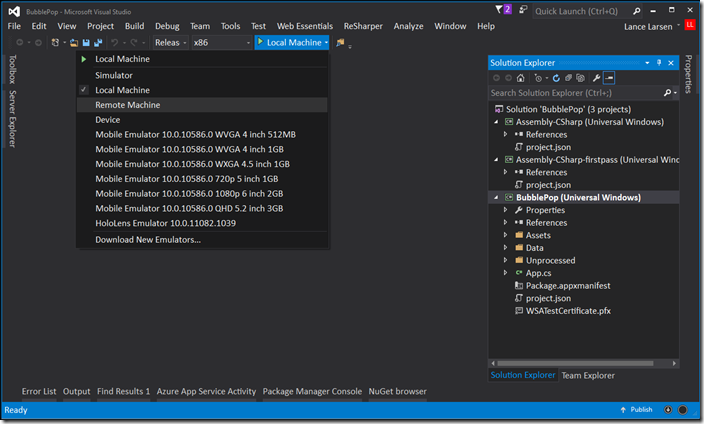Click Solution Explorer Home icon
Viewport: 704px width, 424px height.
tap(520, 78)
